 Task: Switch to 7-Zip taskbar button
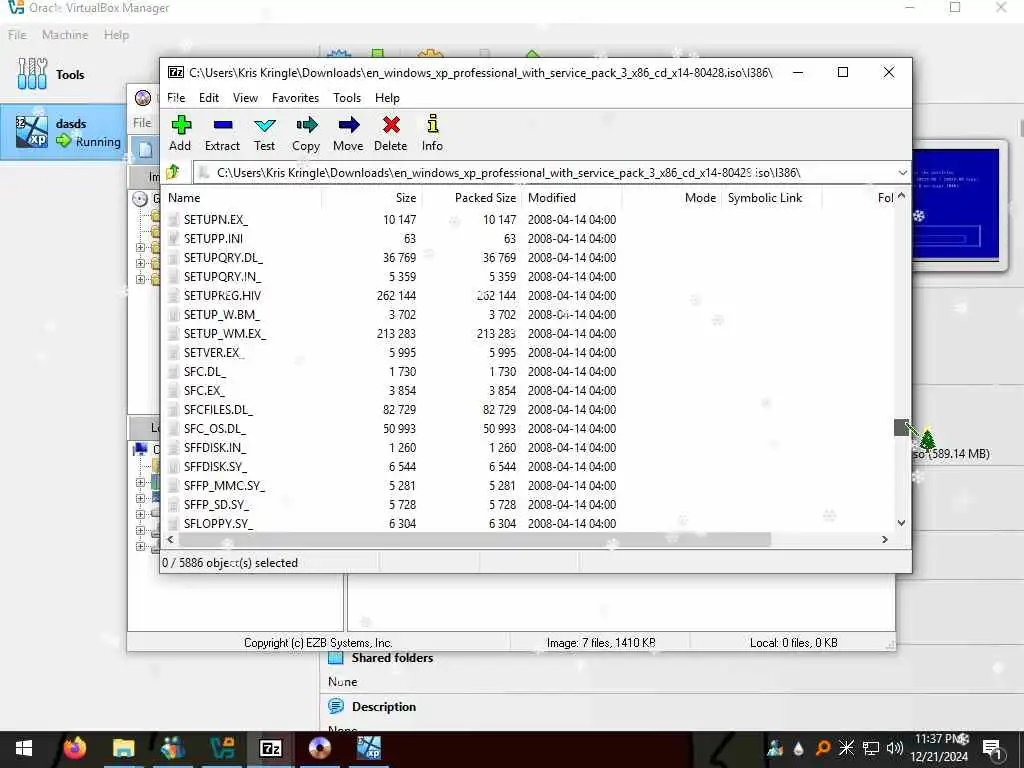[270, 748]
